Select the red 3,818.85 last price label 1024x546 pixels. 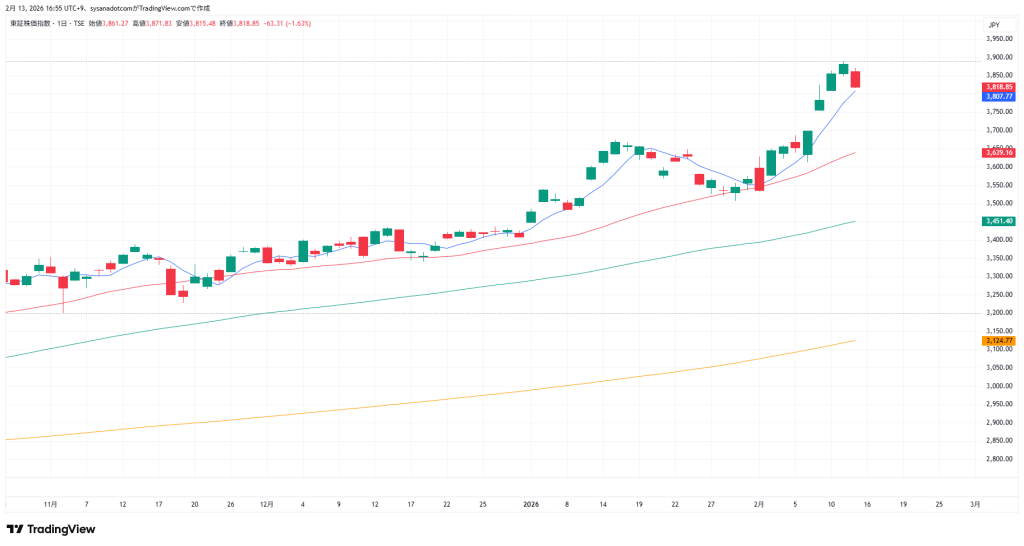(999, 87)
